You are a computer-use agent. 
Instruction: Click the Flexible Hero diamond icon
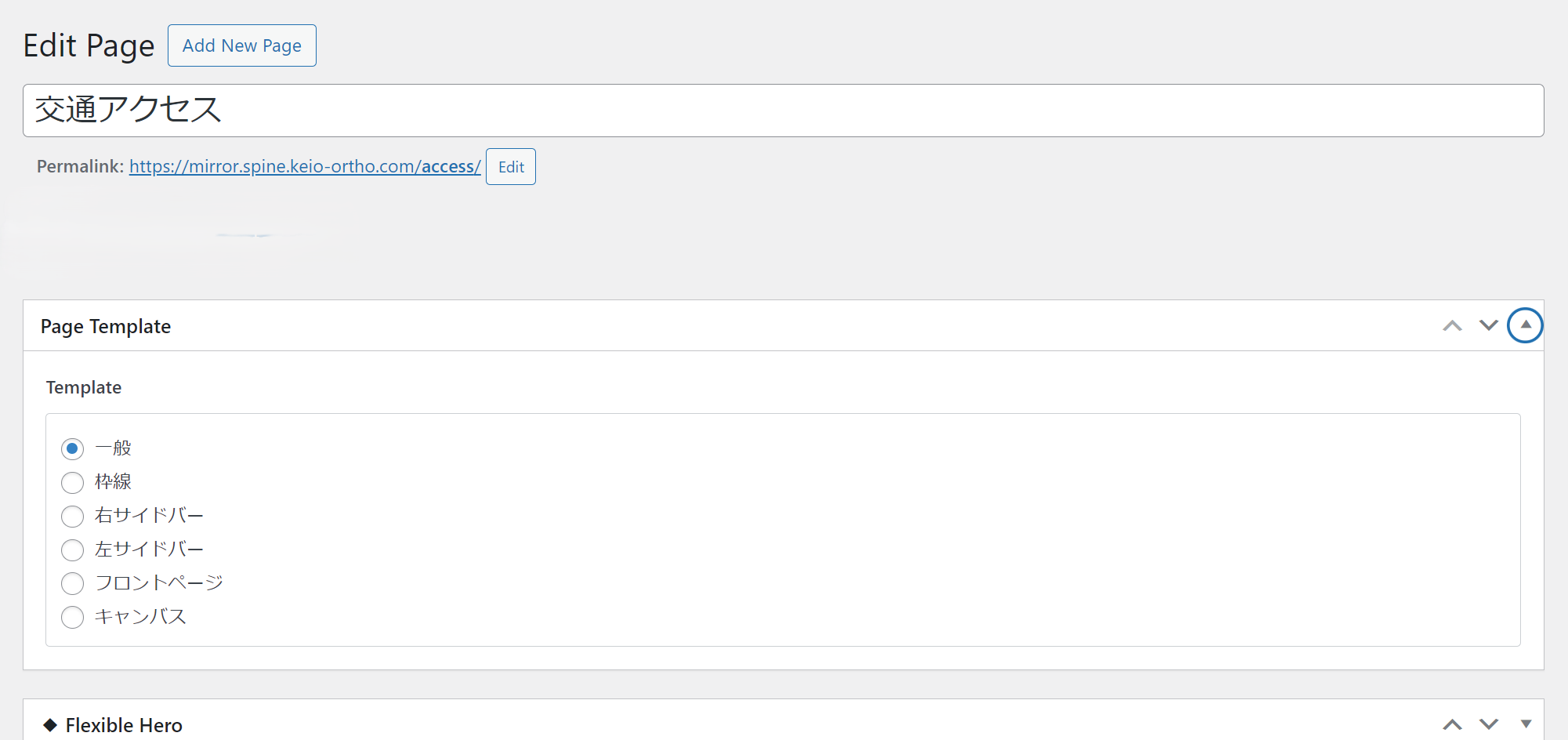(x=50, y=725)
